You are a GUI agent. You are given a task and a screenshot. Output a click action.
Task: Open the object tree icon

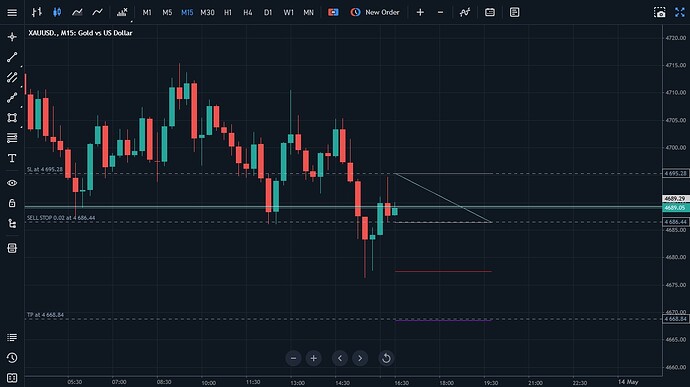[12, 224]
